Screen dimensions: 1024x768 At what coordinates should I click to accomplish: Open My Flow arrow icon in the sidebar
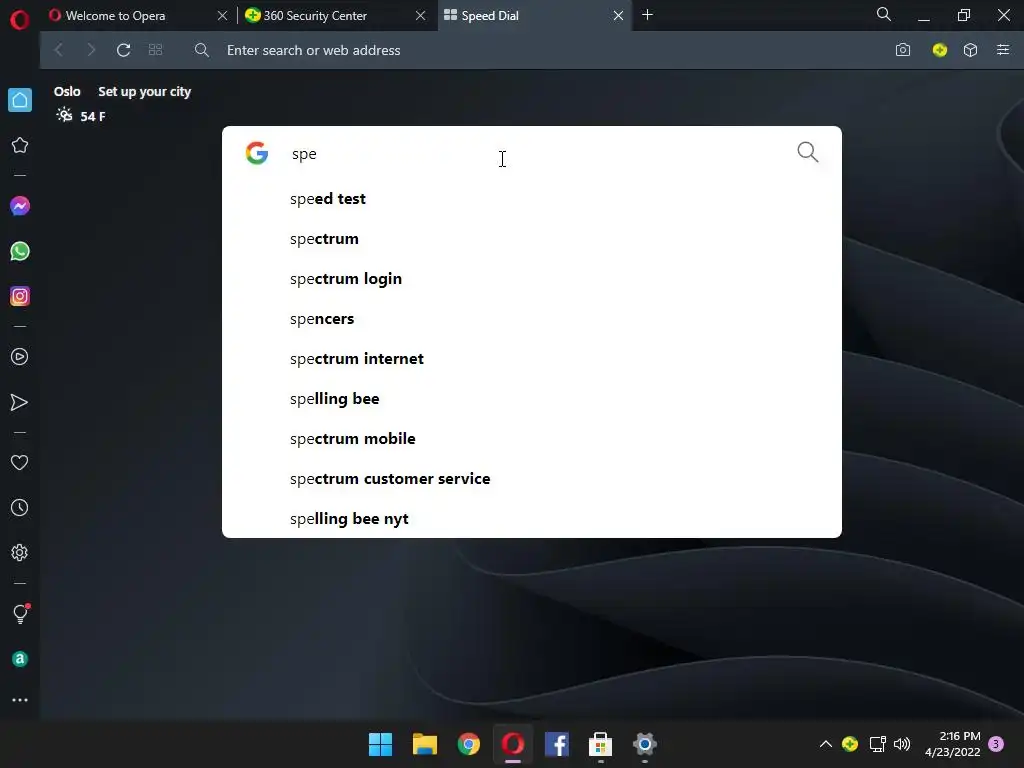(x=20, y=402)
